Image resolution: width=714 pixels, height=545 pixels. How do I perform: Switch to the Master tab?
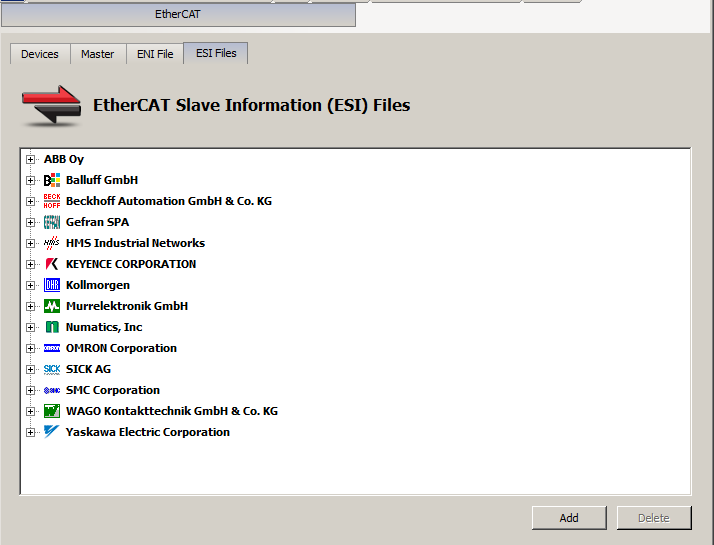click(x=98, y=54)
